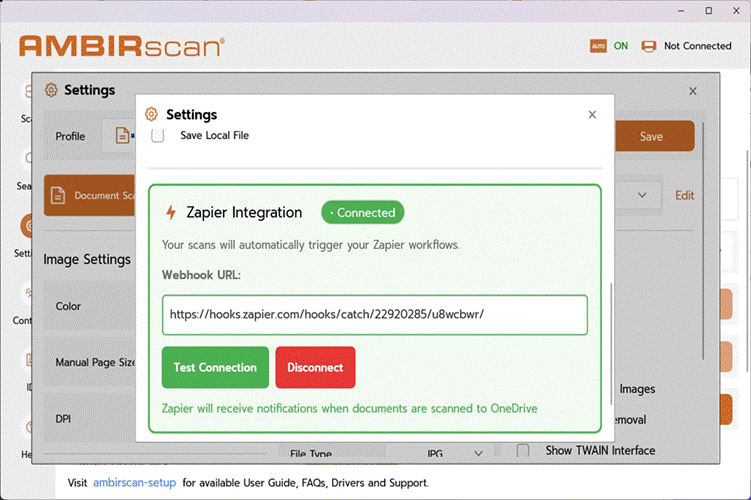Click the DPI setting row

90,419
